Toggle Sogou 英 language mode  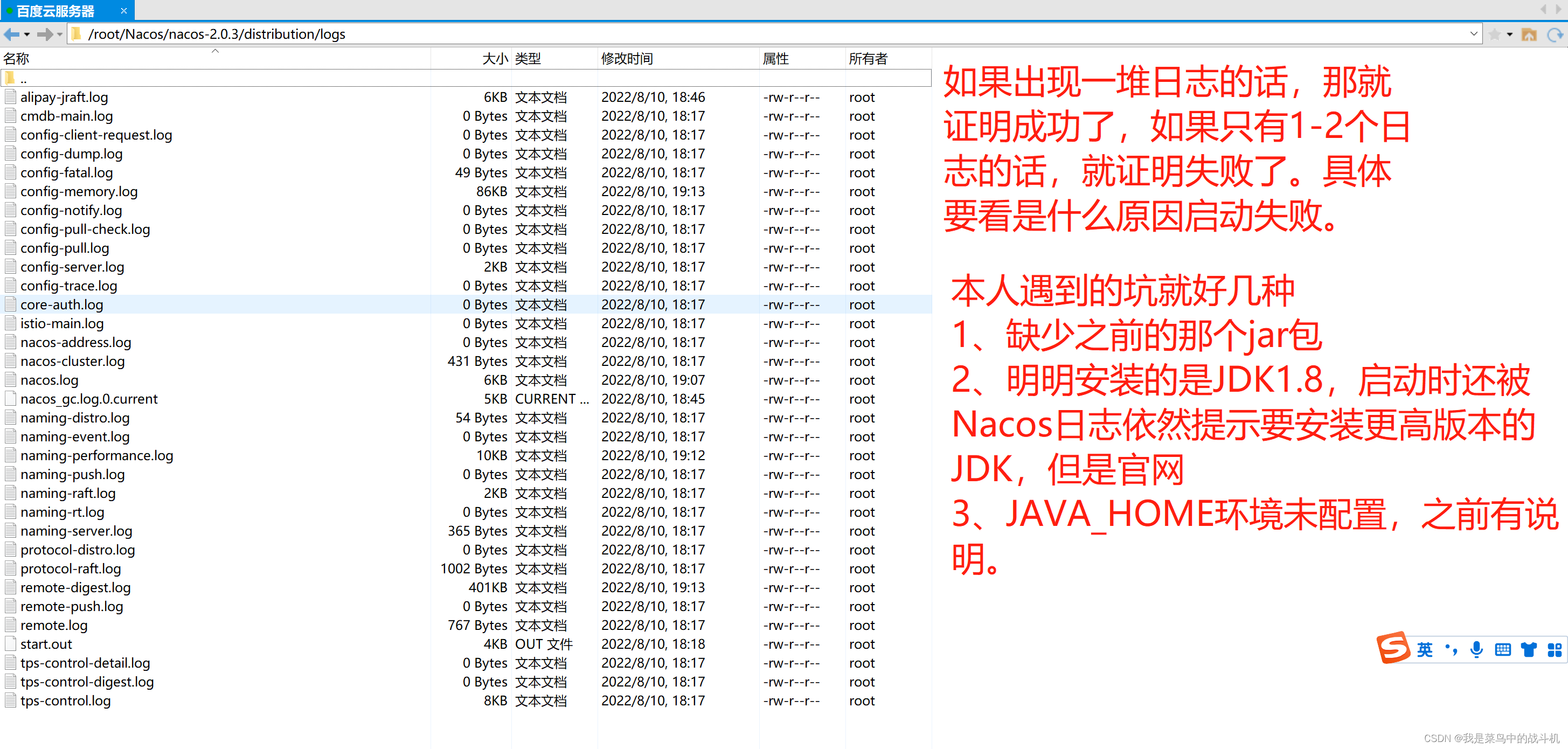pyautogui.click(x=1424, y=649)
